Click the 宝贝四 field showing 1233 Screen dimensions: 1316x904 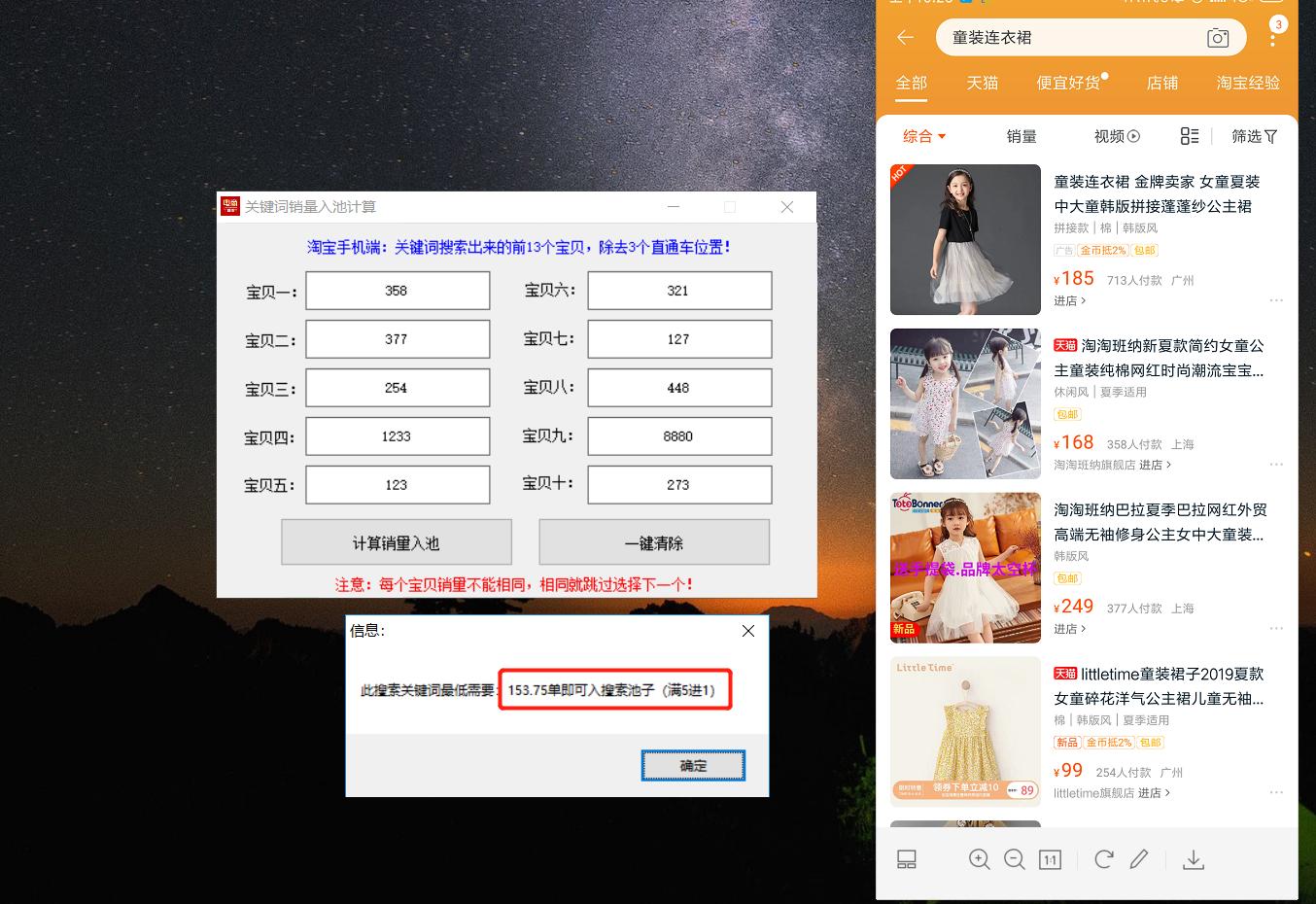(x=398, y=436)
